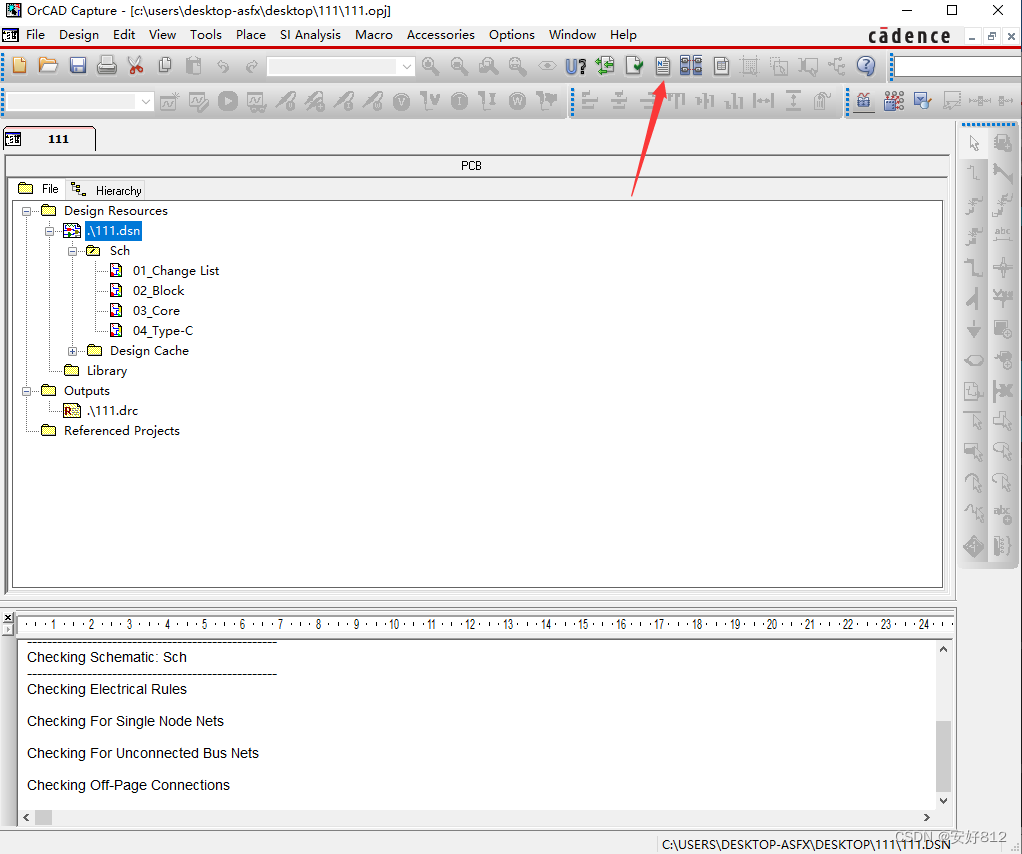Switch to the File tab
The width and height of the screenshot is (1022, 854).
pos(38,189)
